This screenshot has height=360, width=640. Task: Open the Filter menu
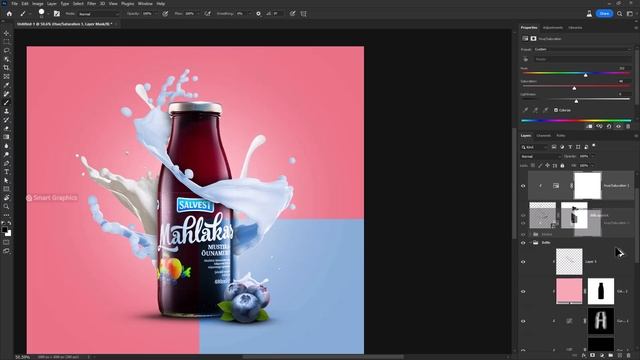[x=91, y=4]
